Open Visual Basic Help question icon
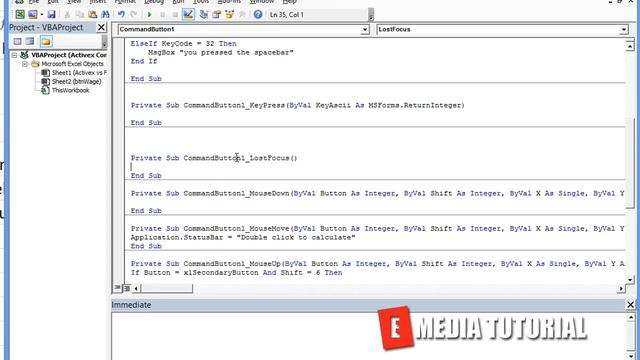The width and height of the screenshot is (640, 360). pos(258,15)
